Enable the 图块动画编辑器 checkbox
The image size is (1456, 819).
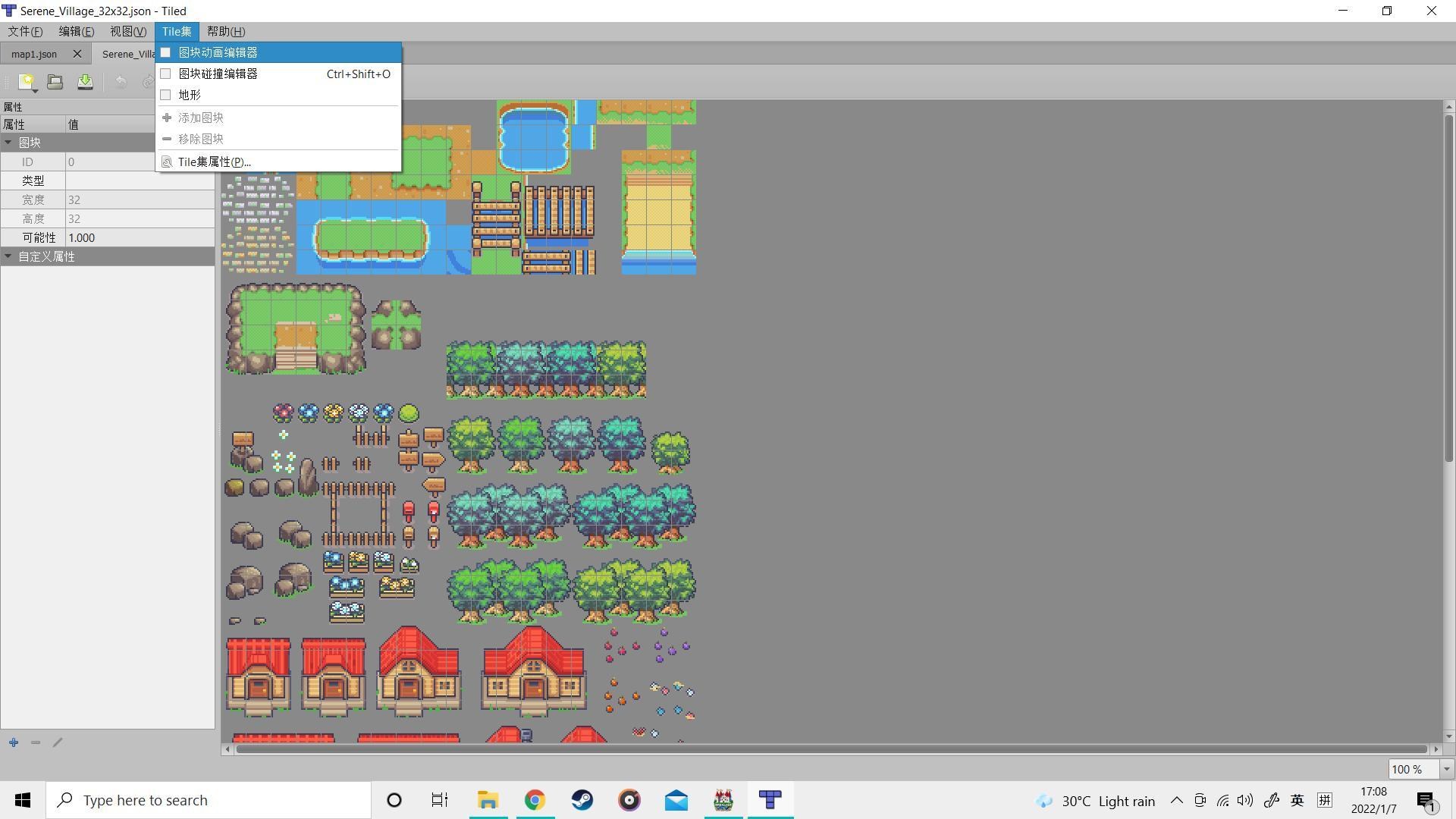(165, 52)
